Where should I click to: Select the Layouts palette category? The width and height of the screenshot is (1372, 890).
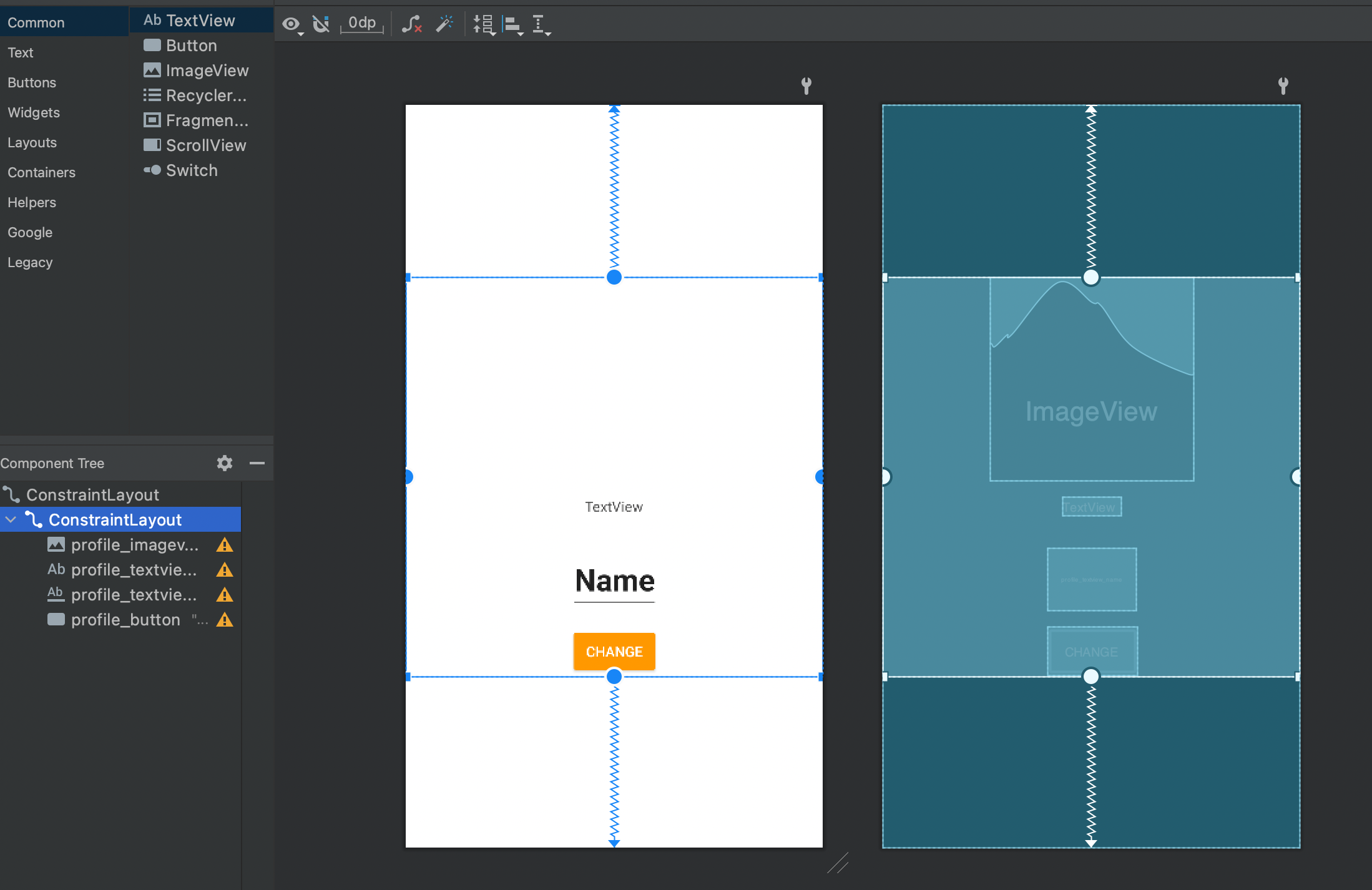pyautogui.click(x=32, y=142)
